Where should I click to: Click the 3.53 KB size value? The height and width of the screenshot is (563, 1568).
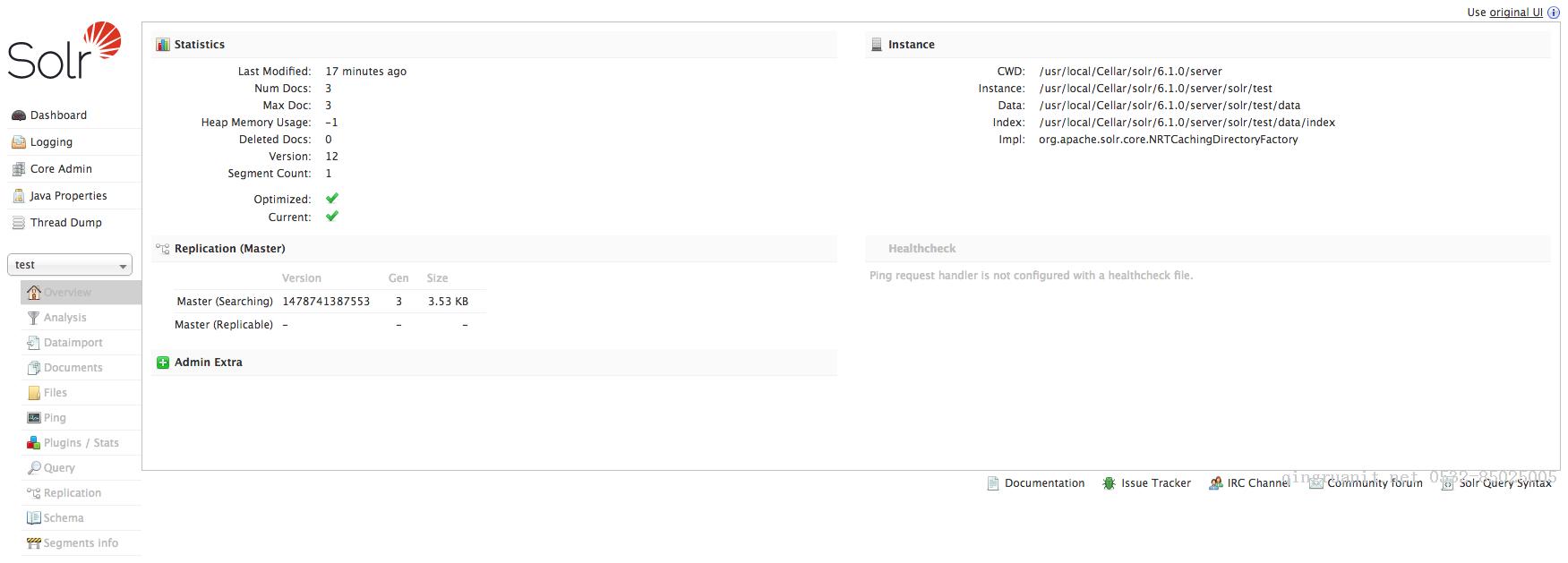click(448, 302)
